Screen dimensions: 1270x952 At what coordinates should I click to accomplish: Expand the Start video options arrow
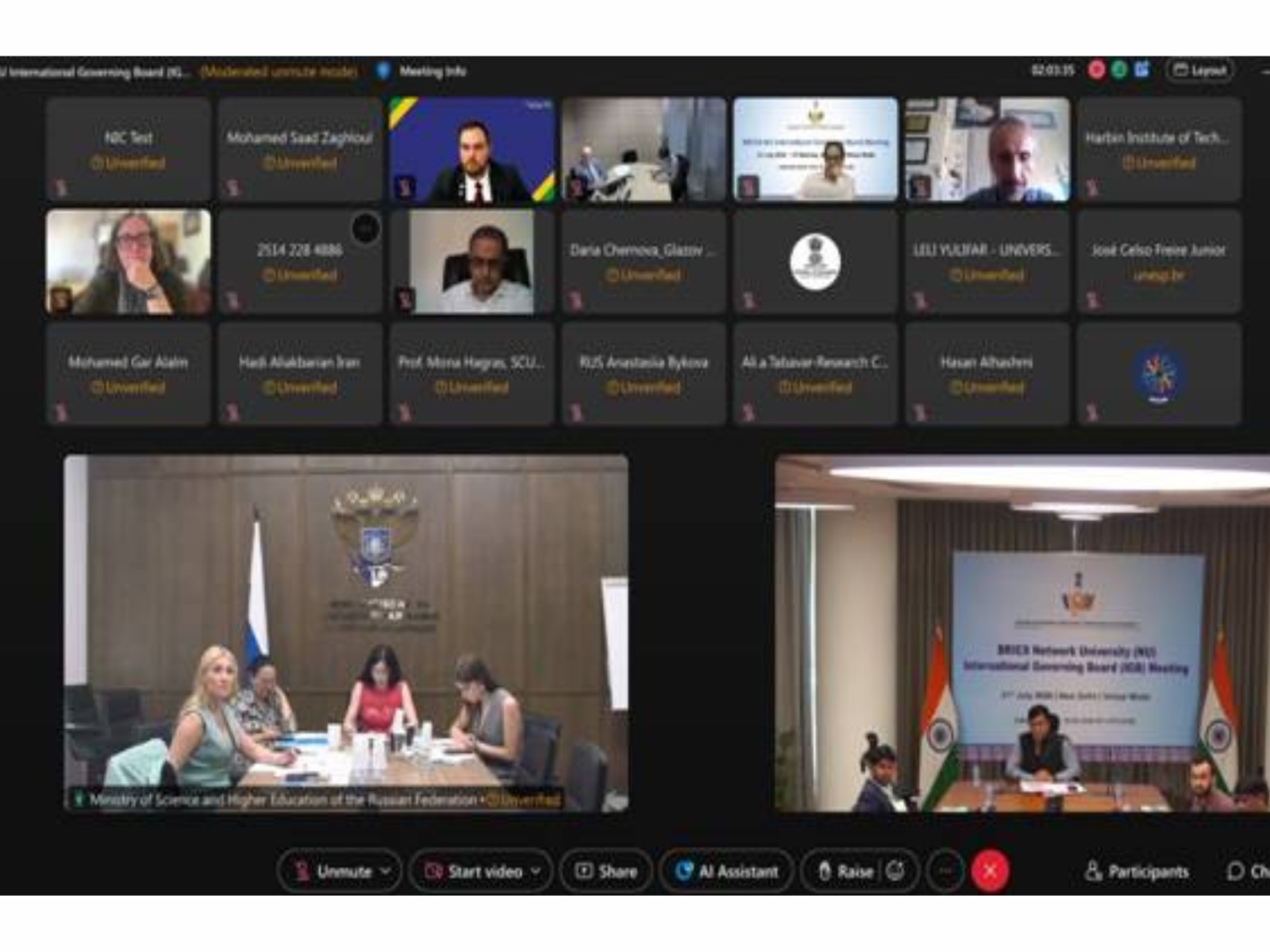pos(536,871)
